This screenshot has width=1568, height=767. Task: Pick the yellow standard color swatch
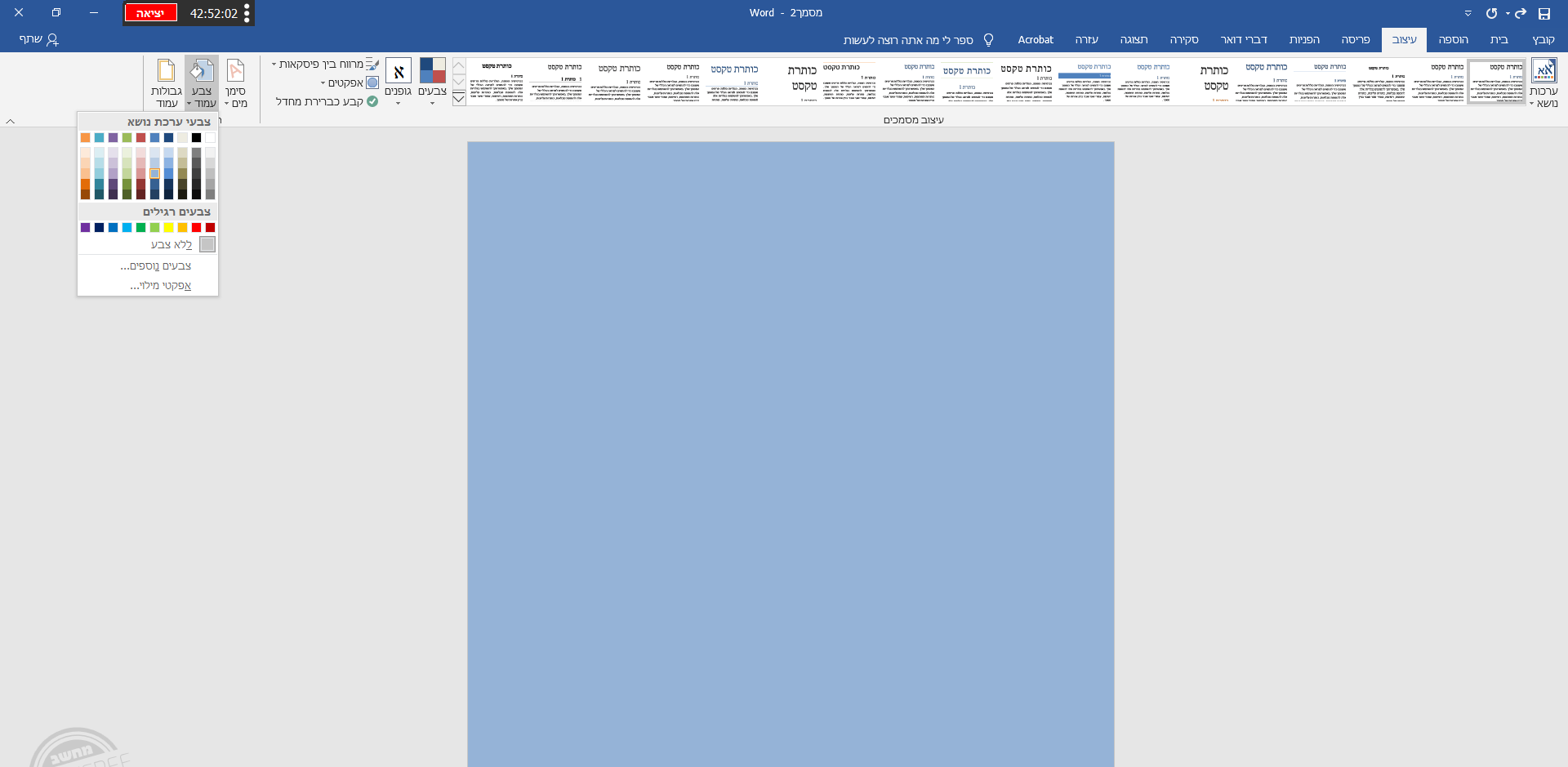(168, 227)
